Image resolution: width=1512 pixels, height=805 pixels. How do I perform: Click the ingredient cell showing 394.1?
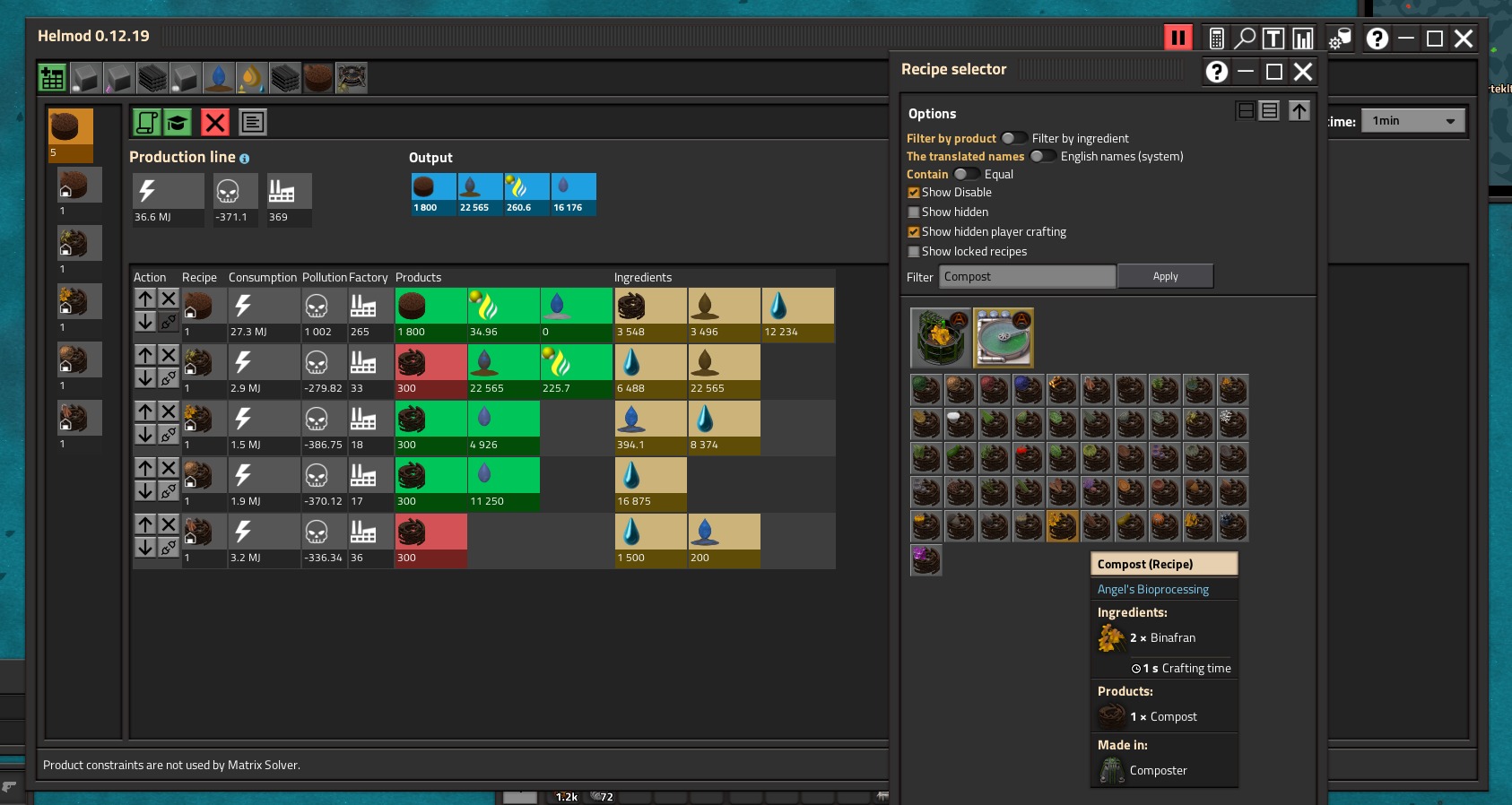(650, 428)
